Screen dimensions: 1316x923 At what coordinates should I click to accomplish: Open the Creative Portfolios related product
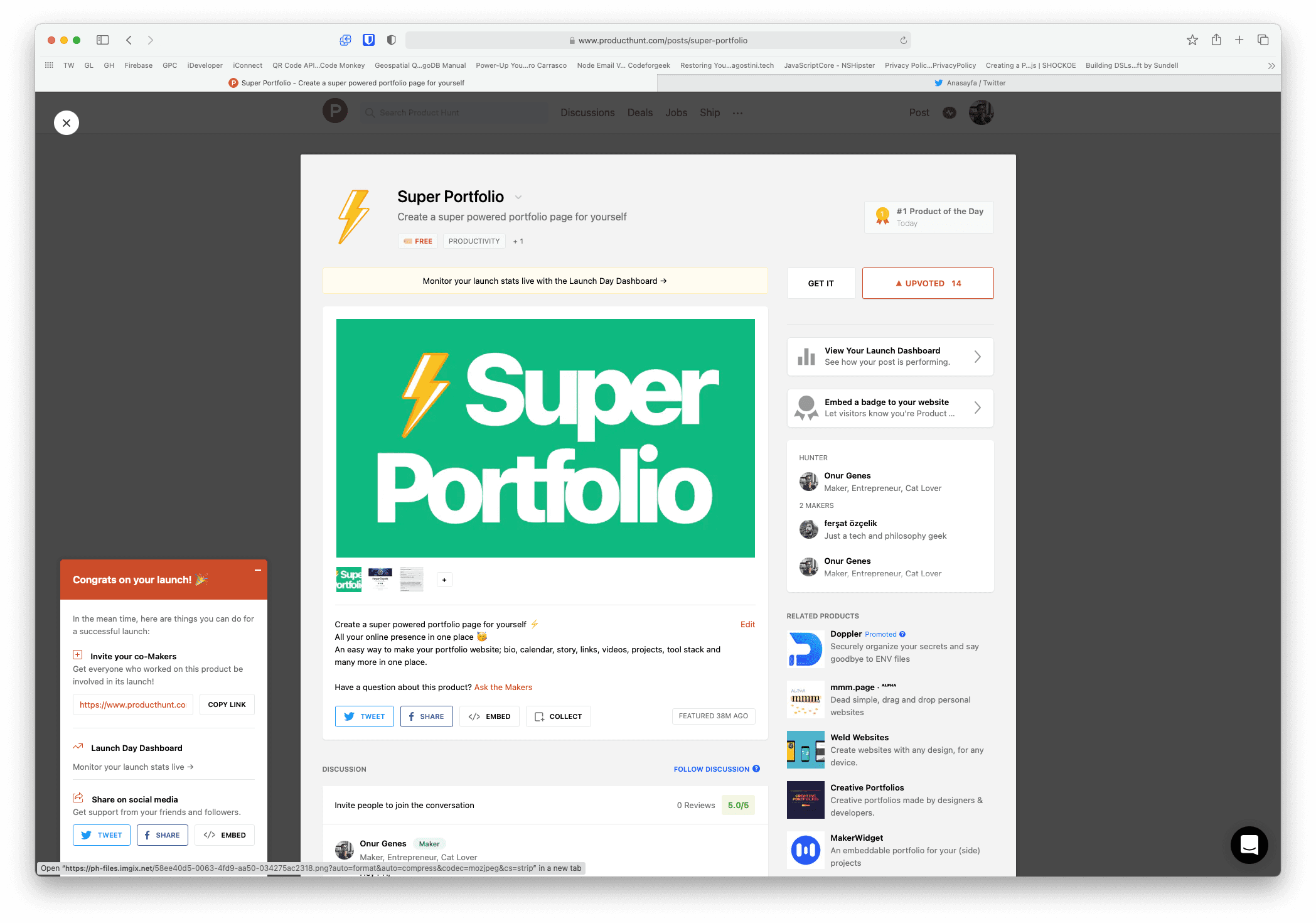coord(890,800)
